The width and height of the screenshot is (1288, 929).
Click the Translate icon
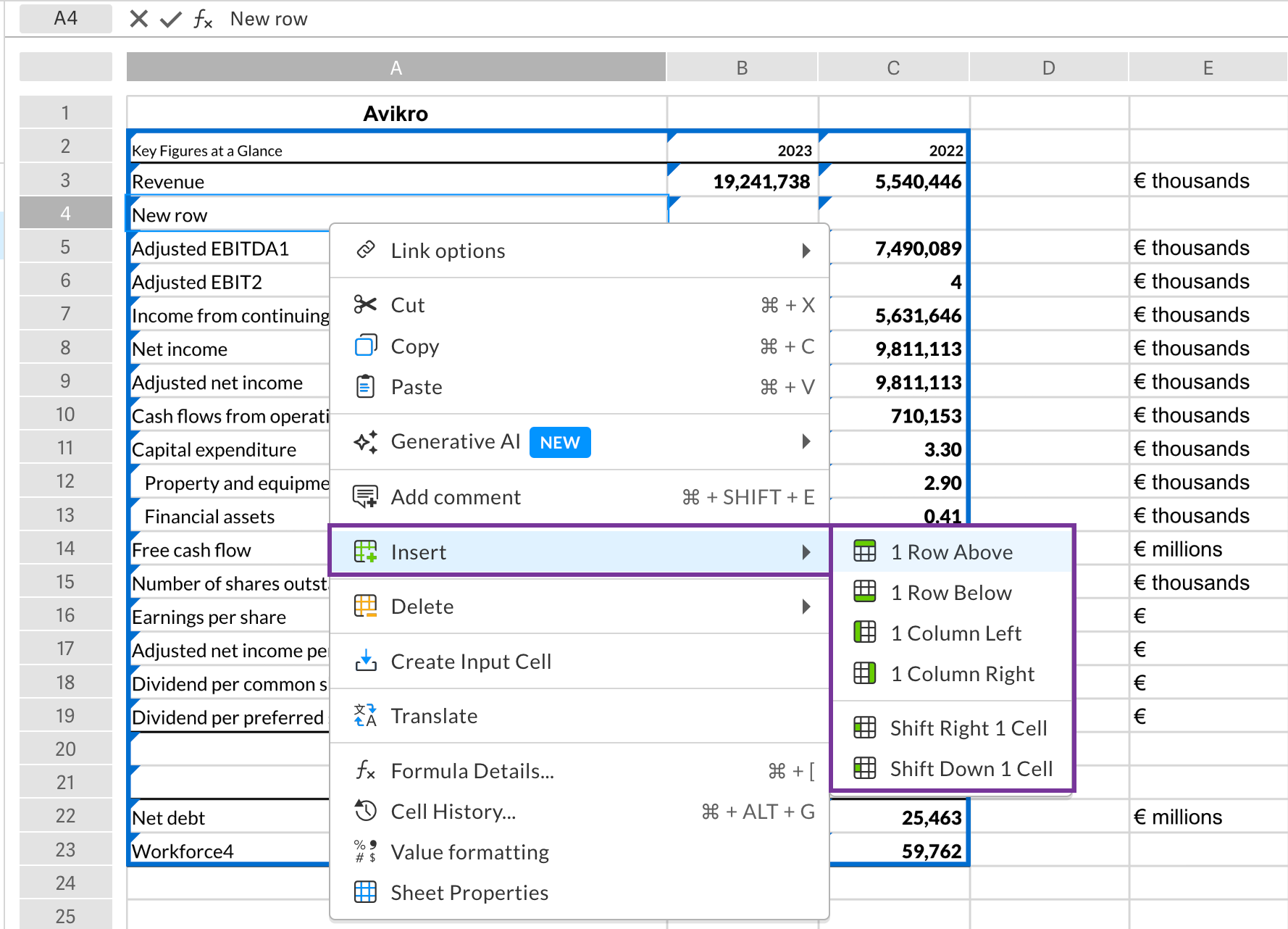coord(366,715)
